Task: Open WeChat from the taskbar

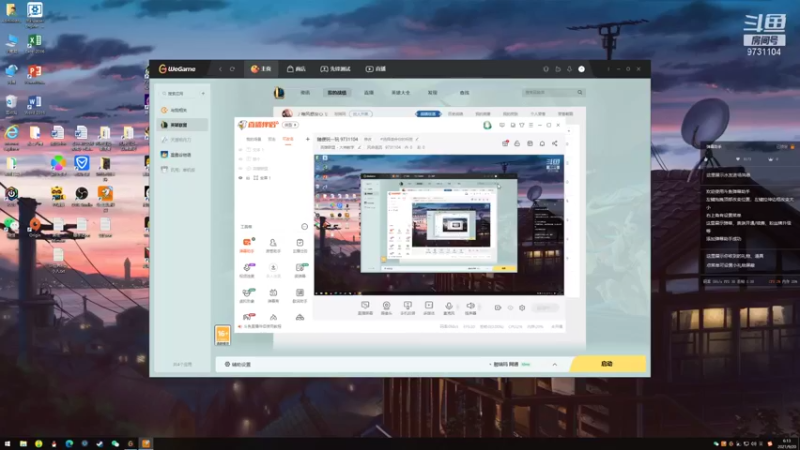Action: 115,444
